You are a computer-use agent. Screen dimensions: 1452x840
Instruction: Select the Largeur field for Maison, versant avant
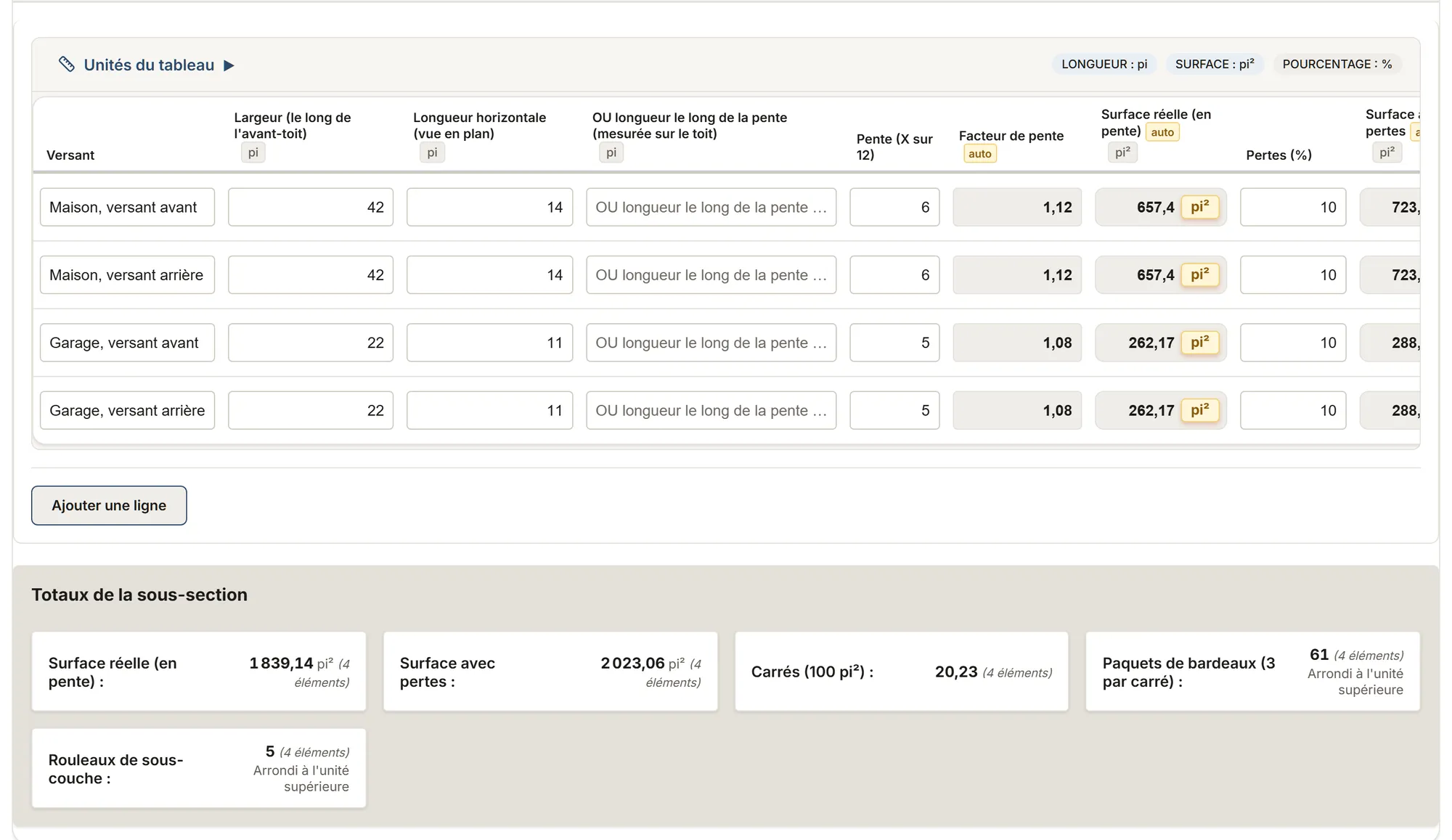[311, 207]
